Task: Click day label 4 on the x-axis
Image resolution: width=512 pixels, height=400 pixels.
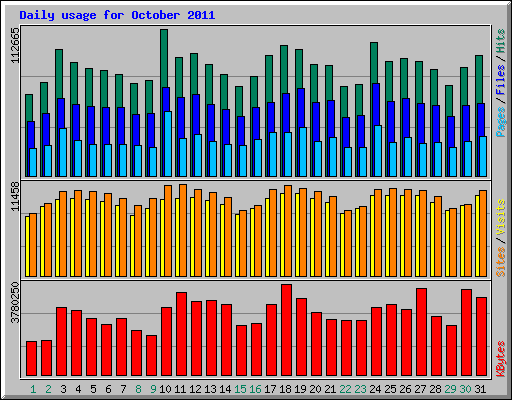Action: (78, 389)
